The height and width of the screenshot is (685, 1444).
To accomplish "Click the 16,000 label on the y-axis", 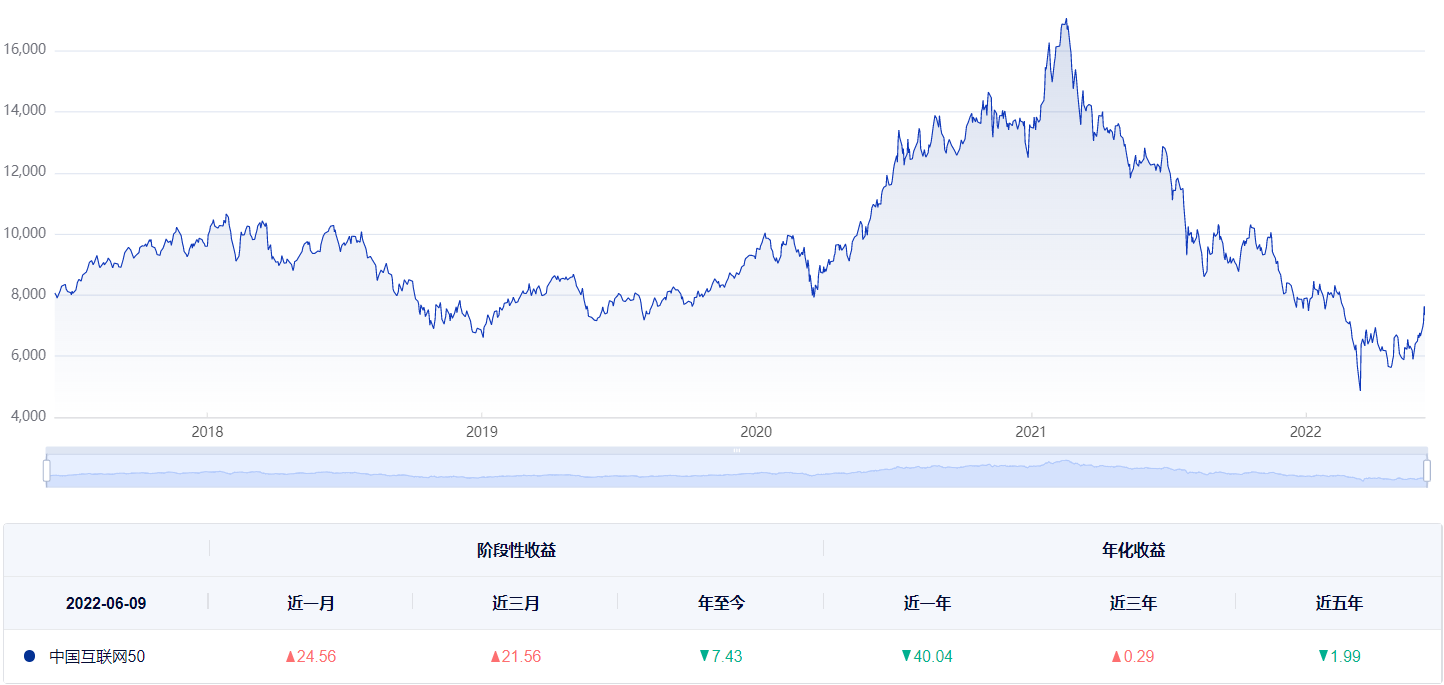I will coord(26,49).
